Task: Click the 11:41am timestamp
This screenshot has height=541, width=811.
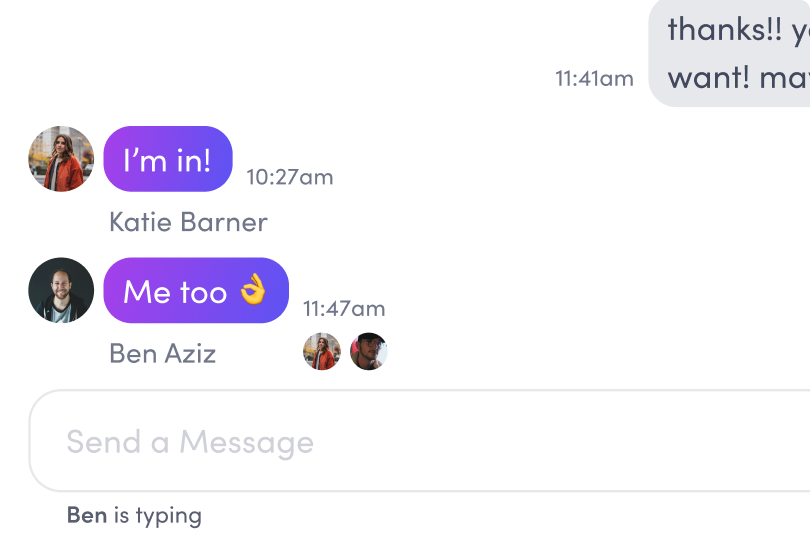Action: 594,78
